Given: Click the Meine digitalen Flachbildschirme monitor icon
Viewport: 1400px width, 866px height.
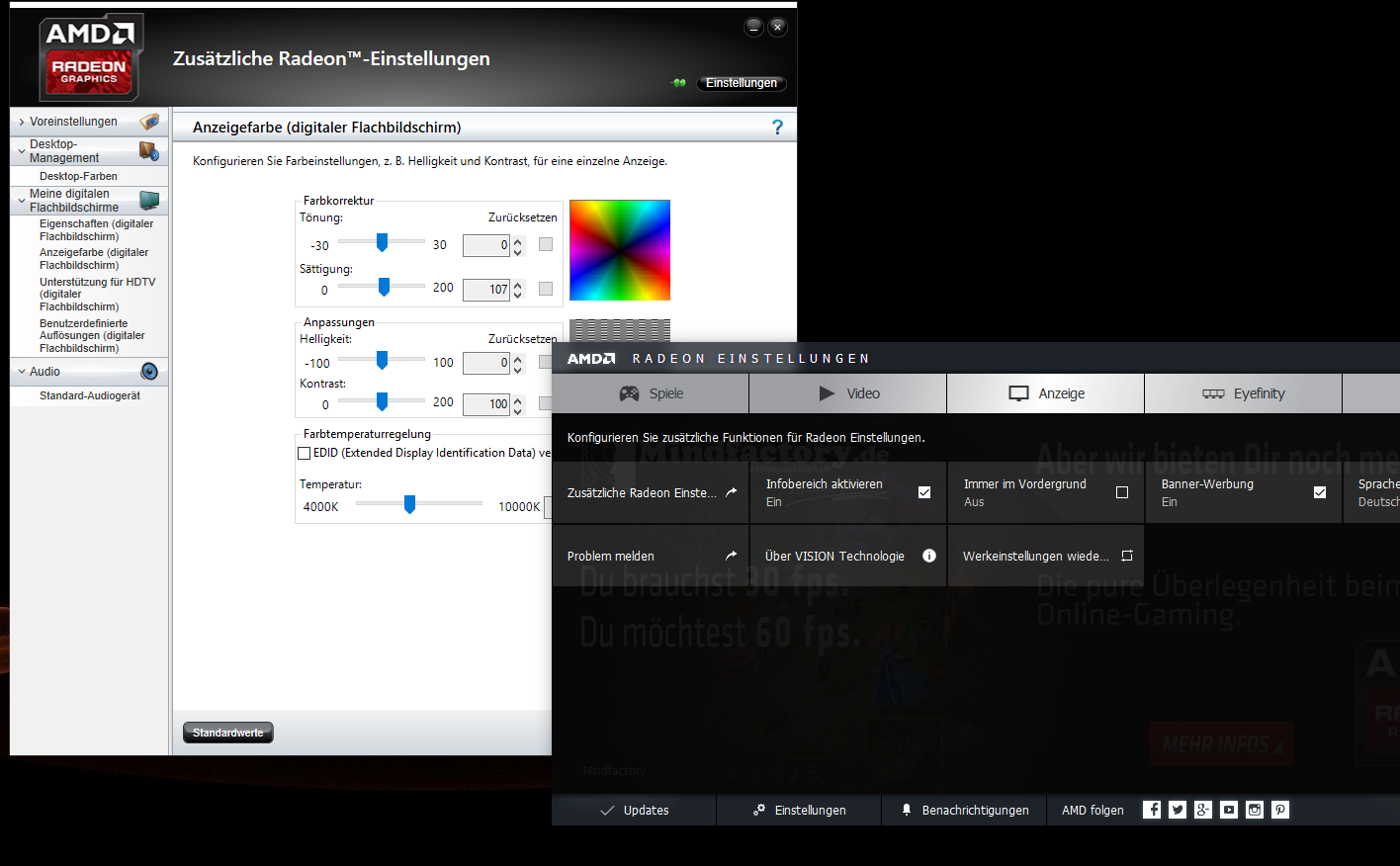Looking at the screenshot, I should 149,201.
